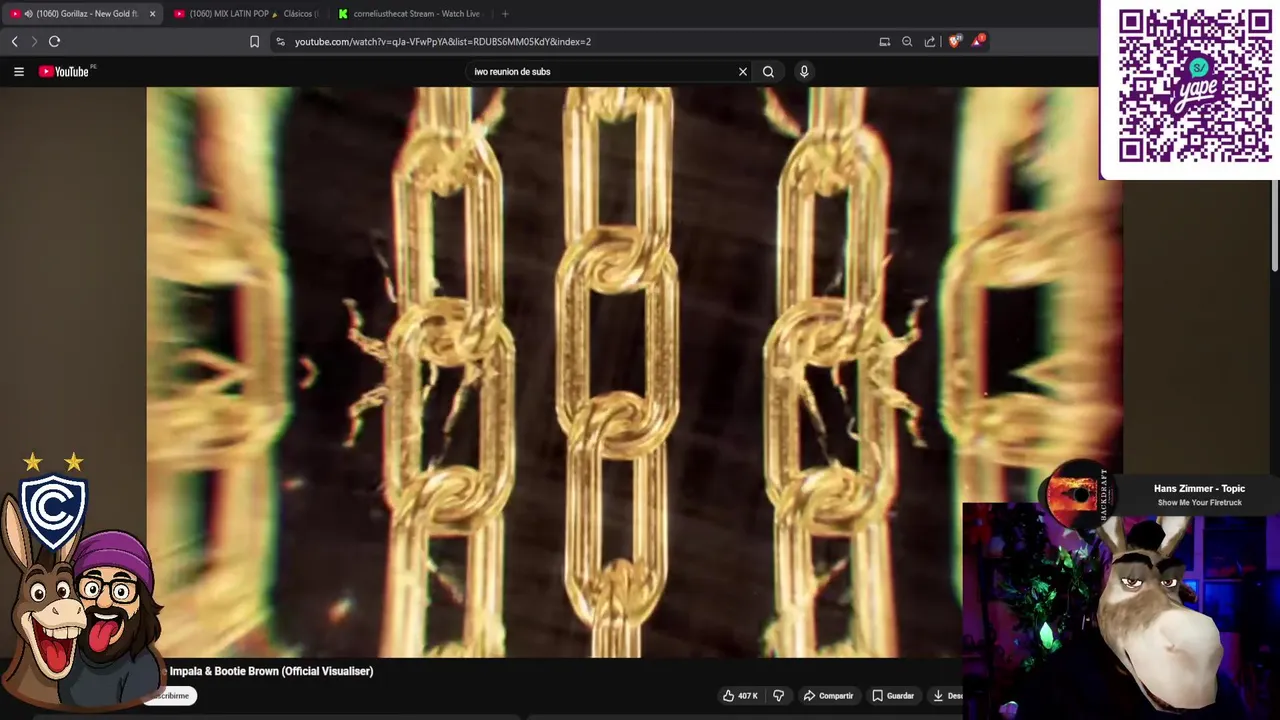Bookmark this page using the bookmark icon
This screenshot has height=720, width=1280.
pyautogui.click(x=254, y=41)
